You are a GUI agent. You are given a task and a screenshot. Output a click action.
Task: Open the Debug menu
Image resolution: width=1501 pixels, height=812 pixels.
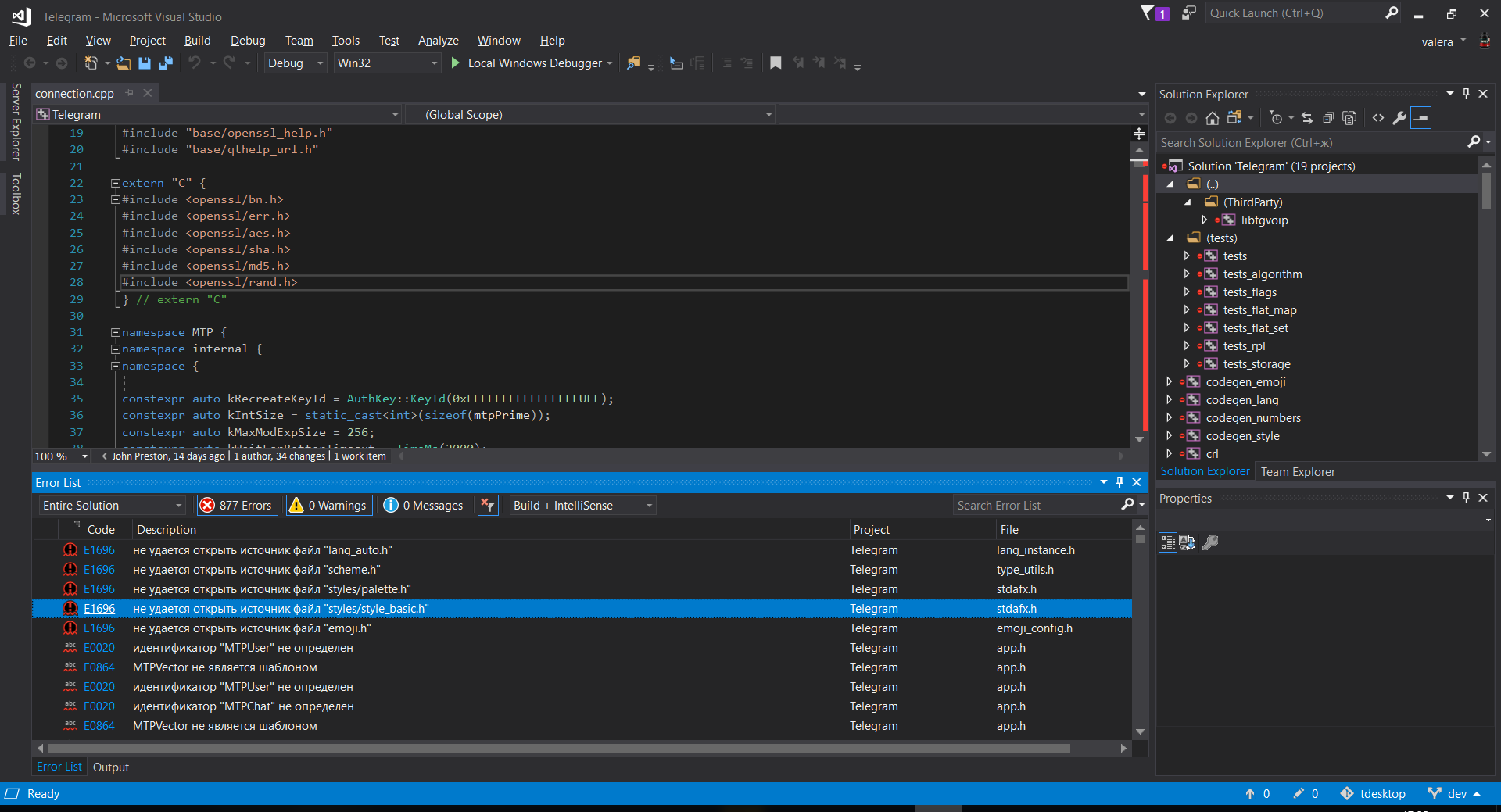click(x=247, y=40)
